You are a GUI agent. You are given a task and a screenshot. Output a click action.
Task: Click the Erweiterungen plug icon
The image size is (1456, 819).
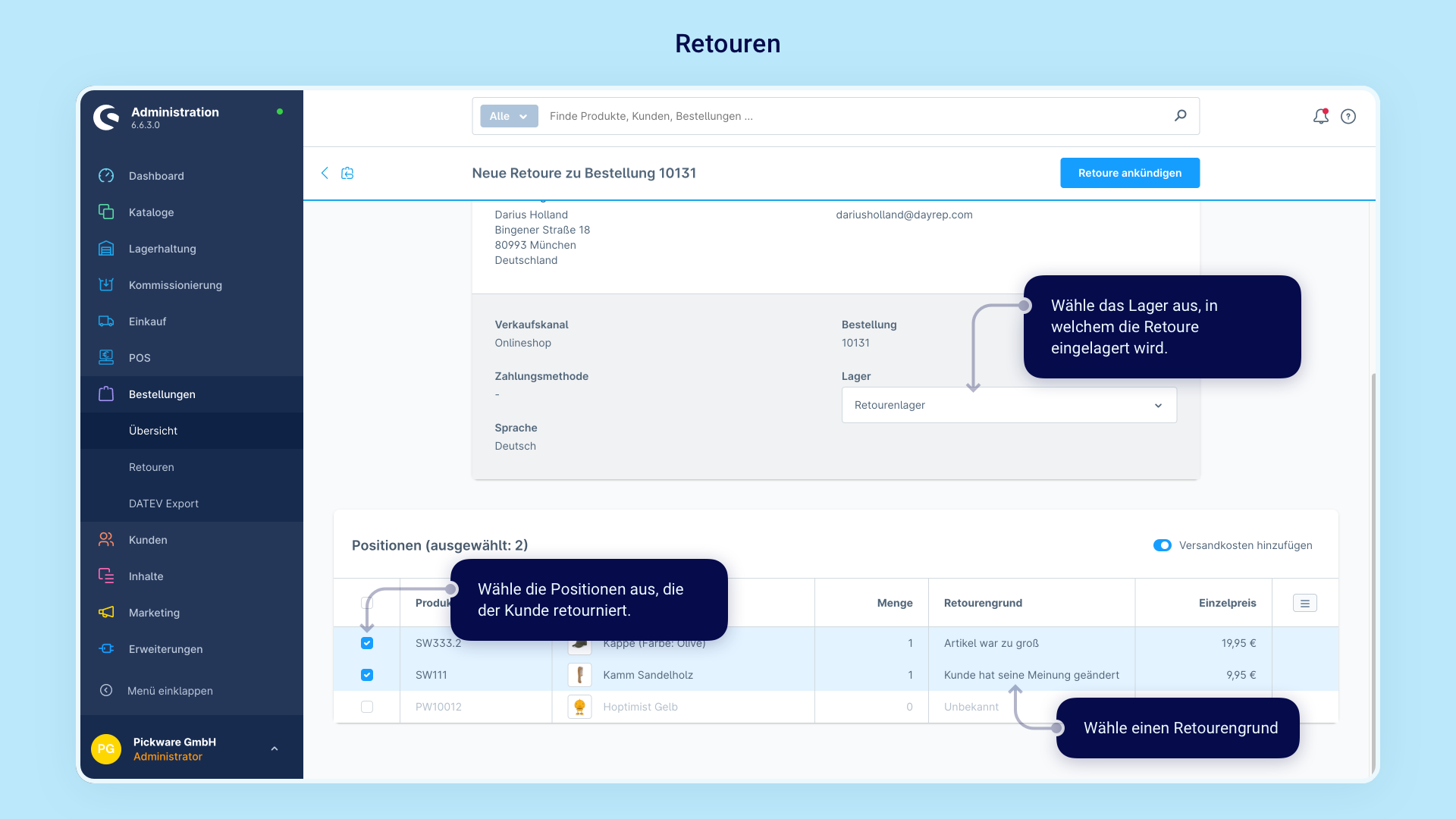106,649
